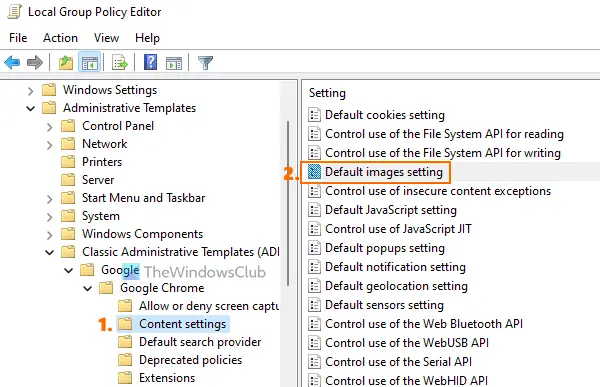Click the Filter funnel toolbar icon
This screenshot has height=387, width=600.
pos(205,62)
